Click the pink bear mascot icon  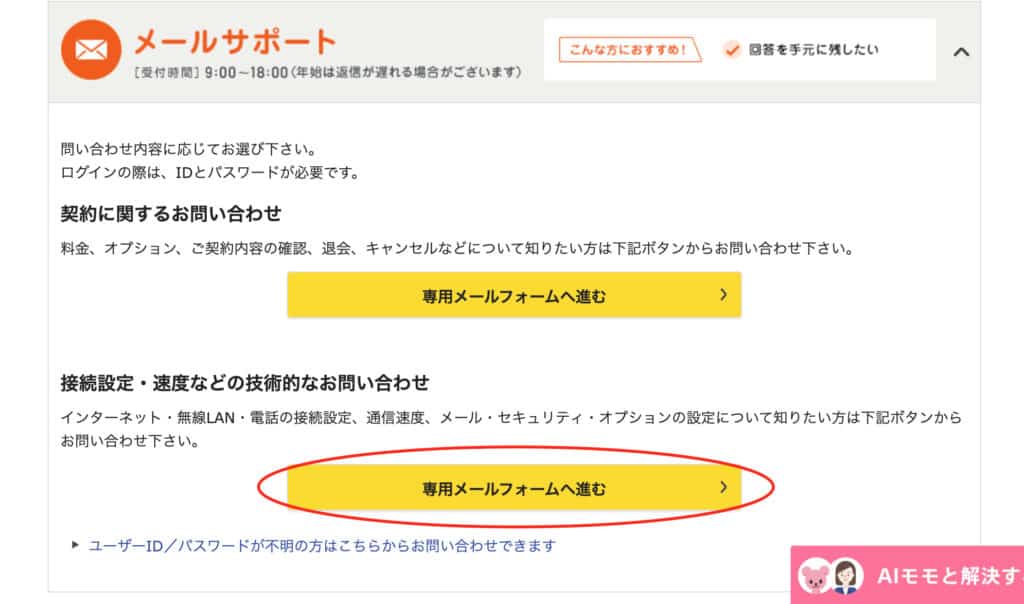(814, 577)
